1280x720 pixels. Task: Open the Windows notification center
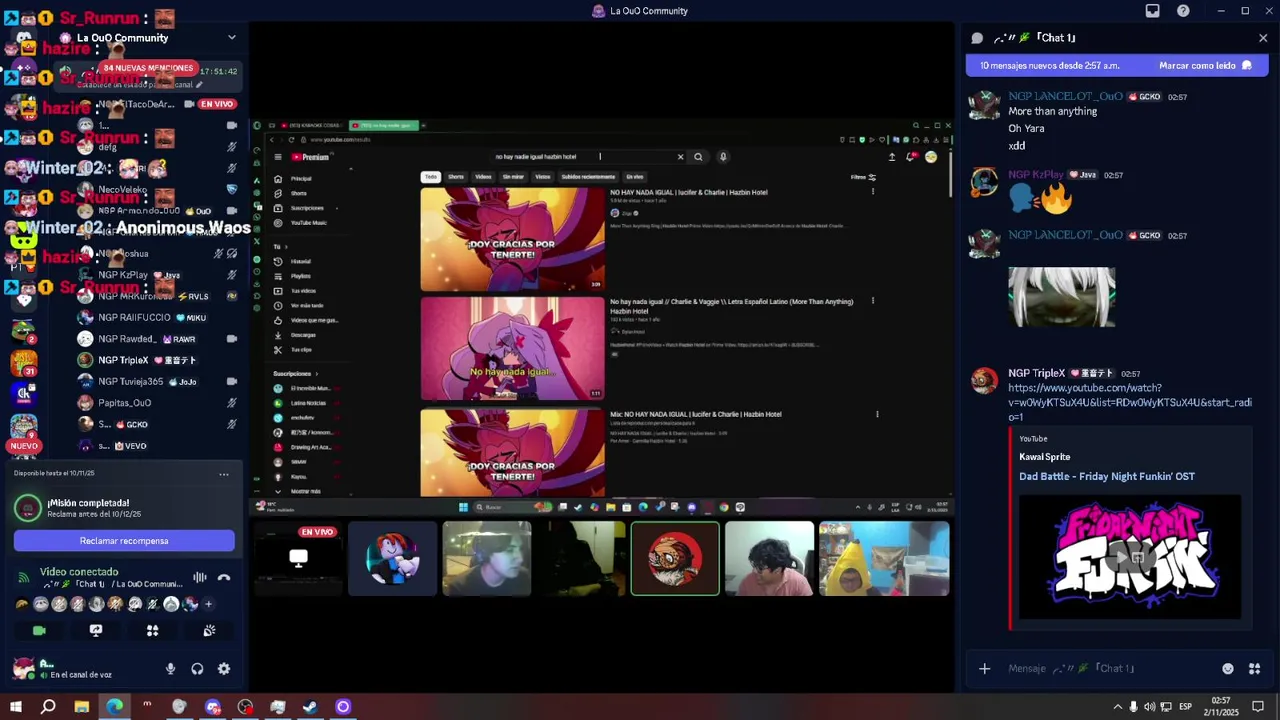[x=1258, y=707]
